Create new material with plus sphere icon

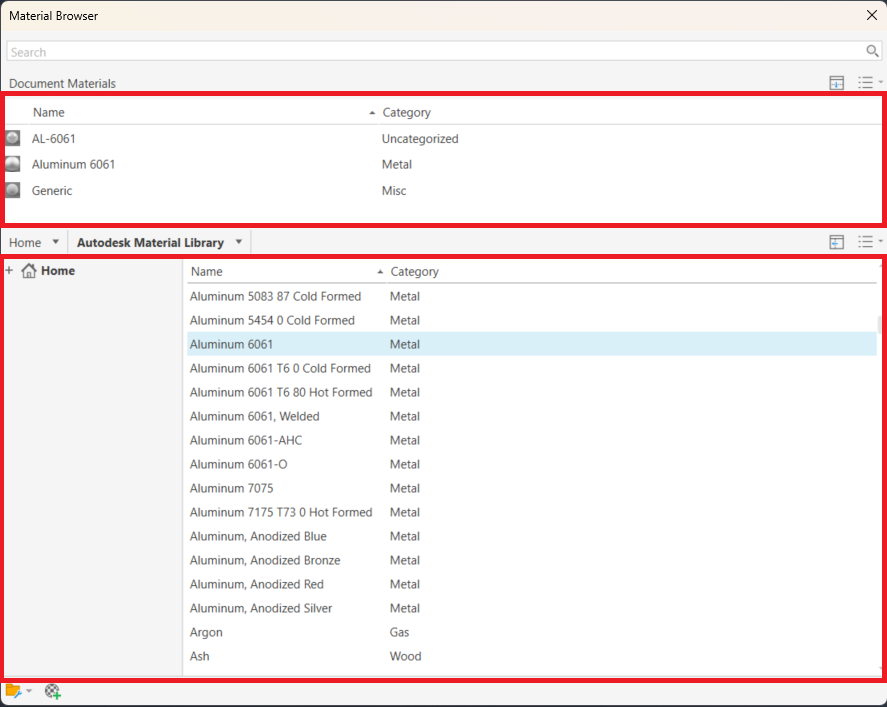click(53, 691)
